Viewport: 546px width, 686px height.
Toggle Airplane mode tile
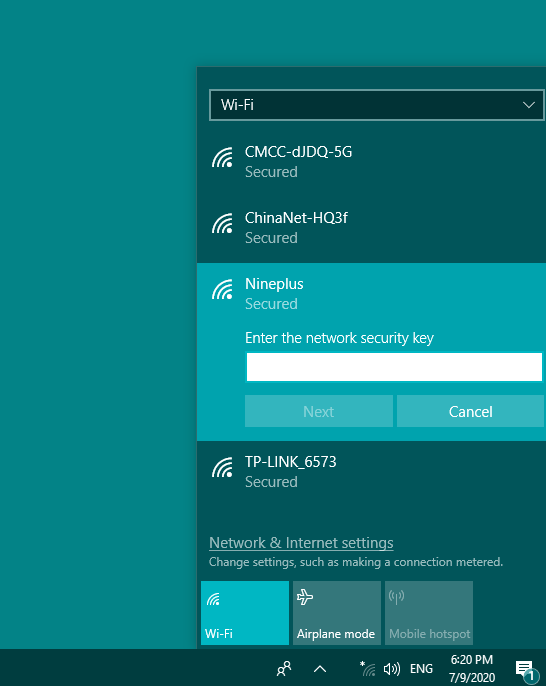[337, 612]
